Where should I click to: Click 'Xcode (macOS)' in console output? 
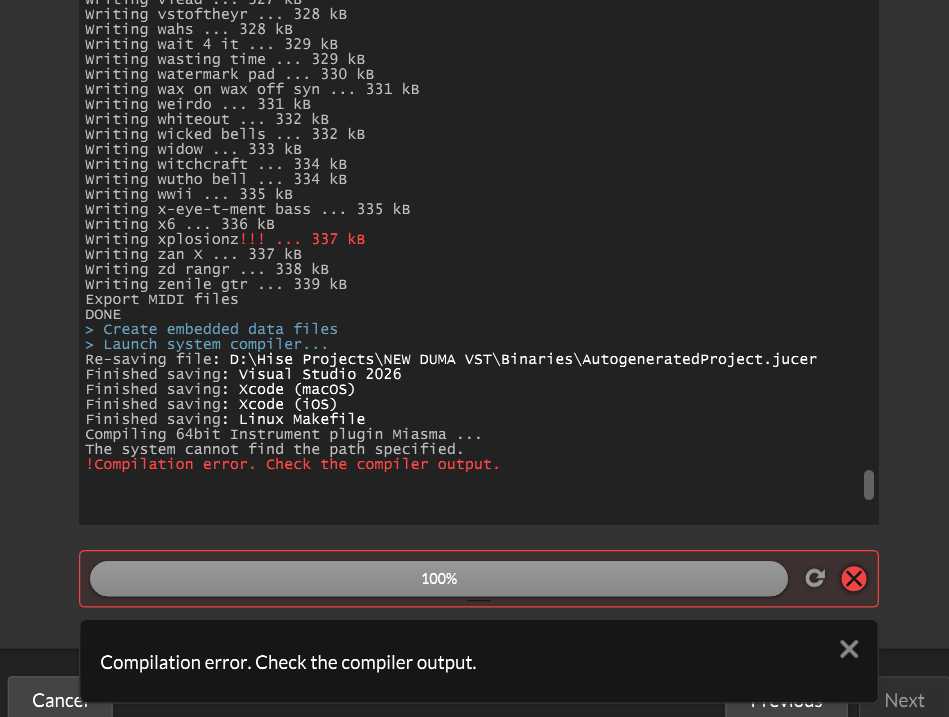click(296, 389)
